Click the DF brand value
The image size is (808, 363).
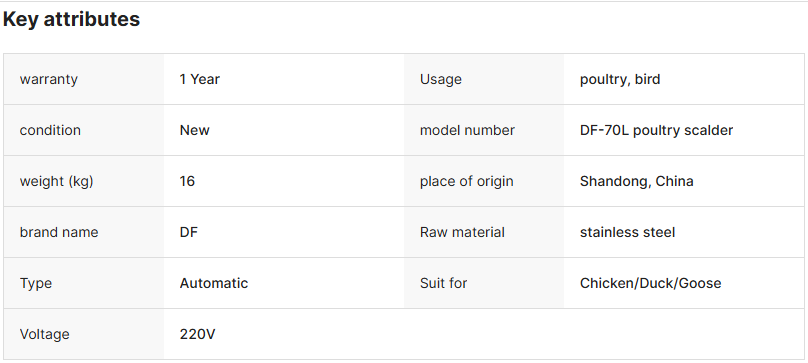tap(189, 232)
